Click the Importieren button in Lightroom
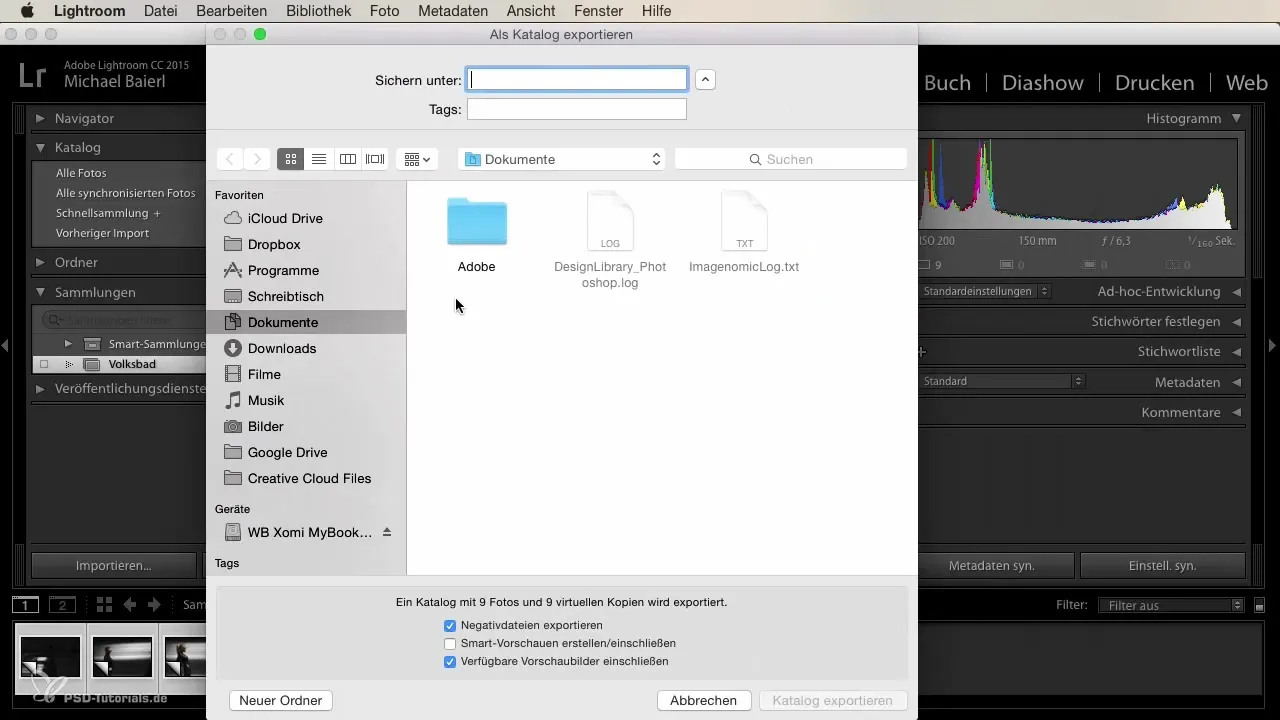 pos(114,565)
